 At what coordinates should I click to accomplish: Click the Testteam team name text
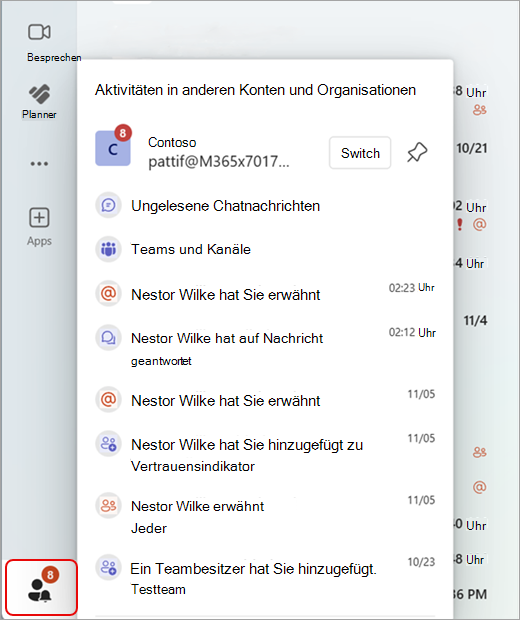pos(158,589)
